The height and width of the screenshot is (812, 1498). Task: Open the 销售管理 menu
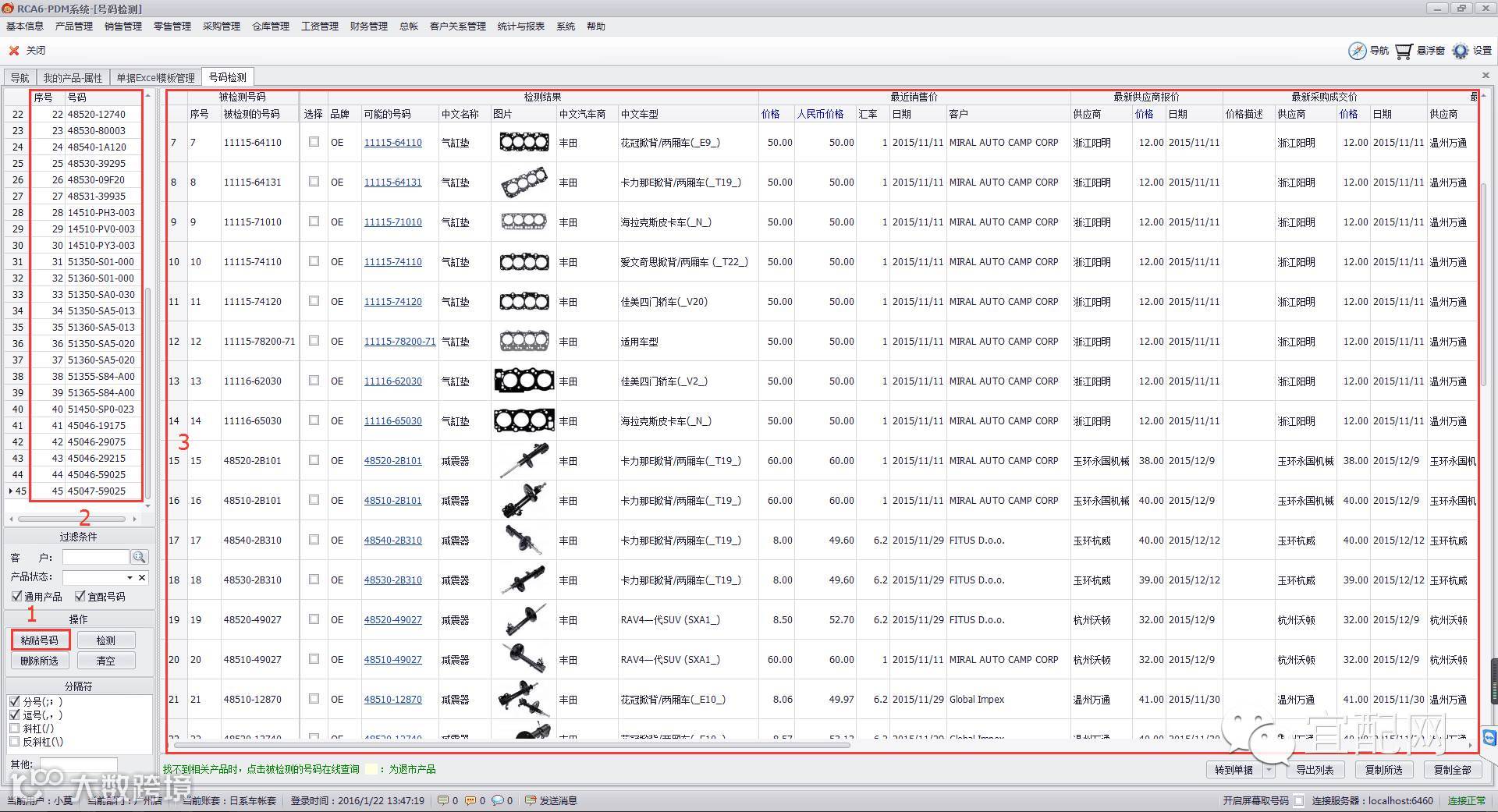coord(123,27)
